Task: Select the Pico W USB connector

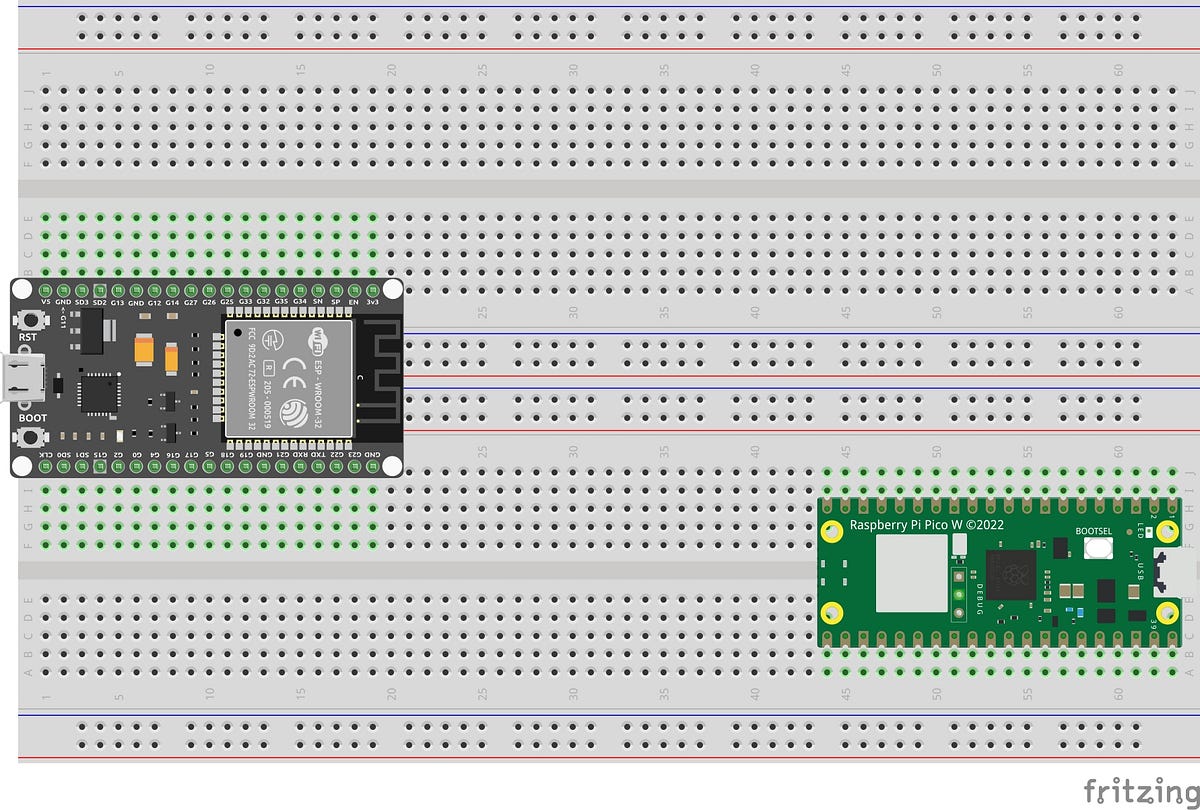Action: coord(1176,572)
